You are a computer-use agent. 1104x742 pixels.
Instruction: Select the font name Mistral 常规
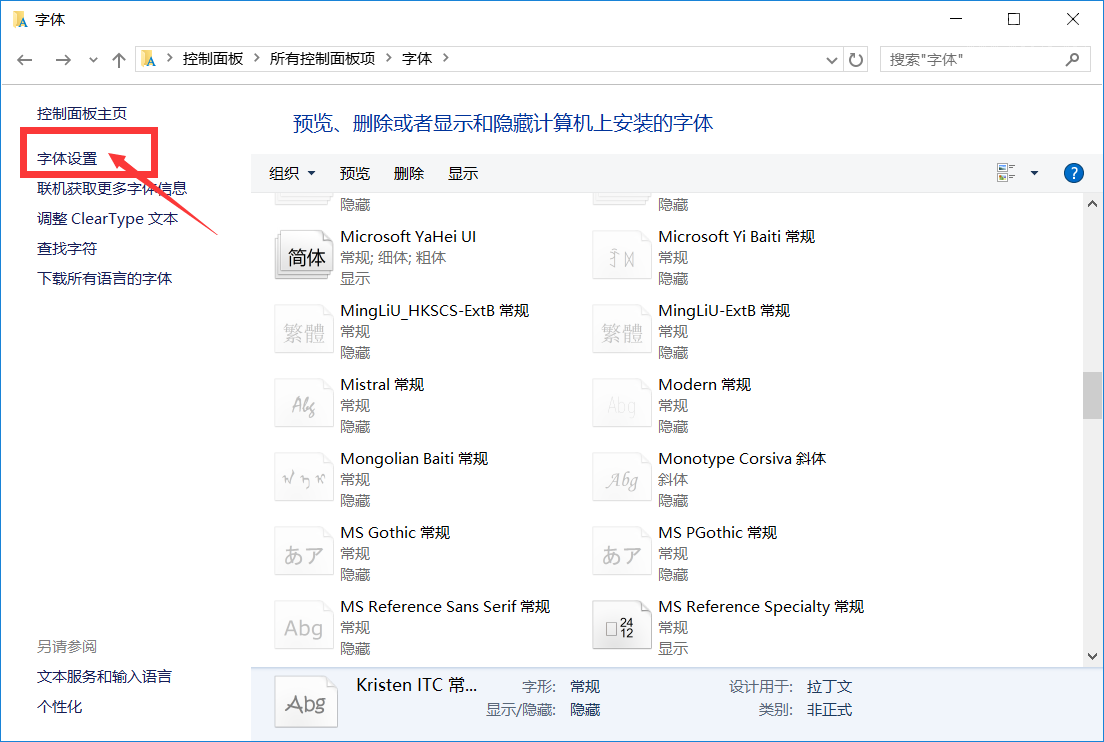382,384
